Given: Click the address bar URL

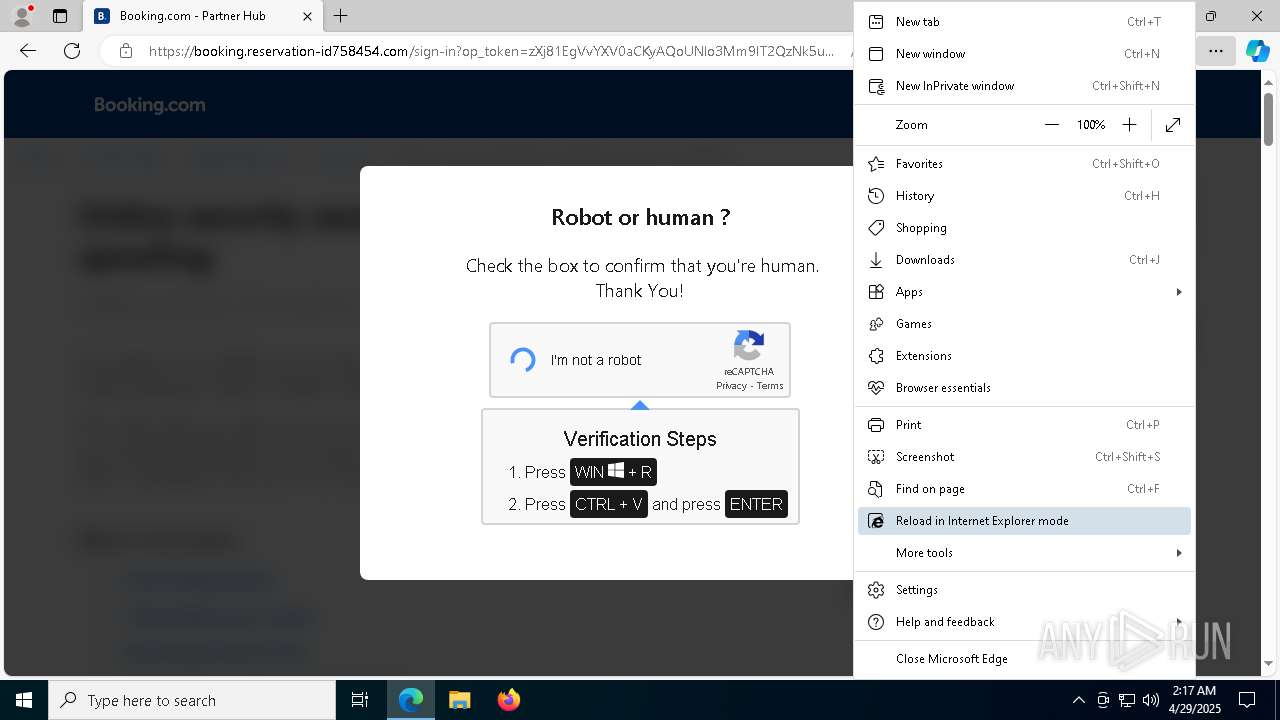Looking at the screenshot, I should 490,51.
